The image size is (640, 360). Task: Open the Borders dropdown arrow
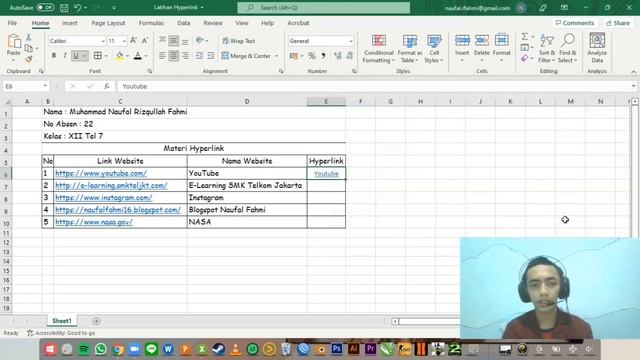coord(106,56)
